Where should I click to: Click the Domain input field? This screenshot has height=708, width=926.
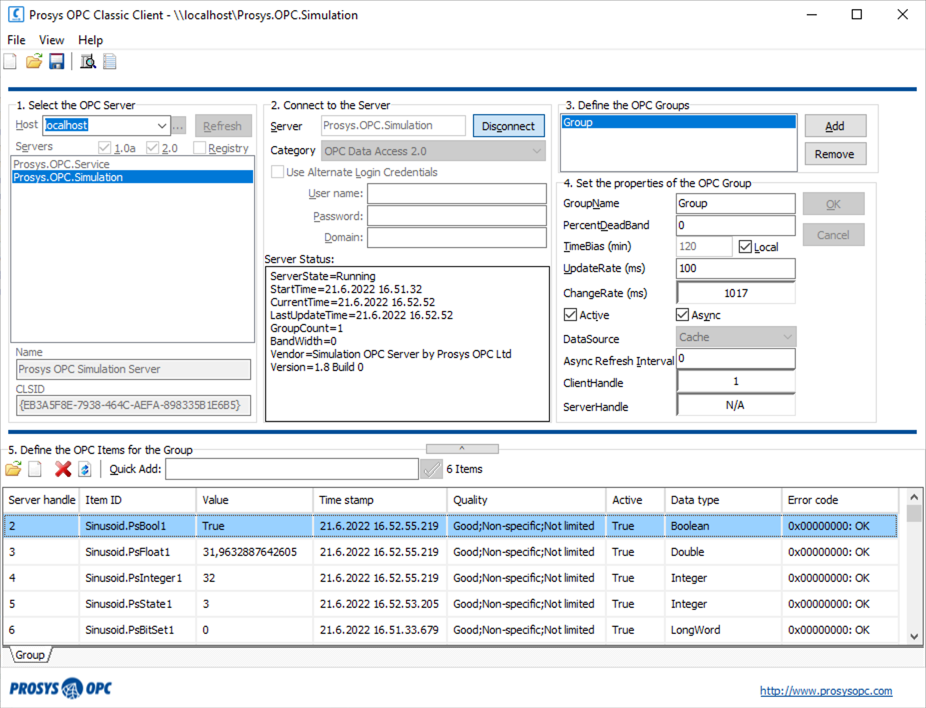tap(457, 237)
